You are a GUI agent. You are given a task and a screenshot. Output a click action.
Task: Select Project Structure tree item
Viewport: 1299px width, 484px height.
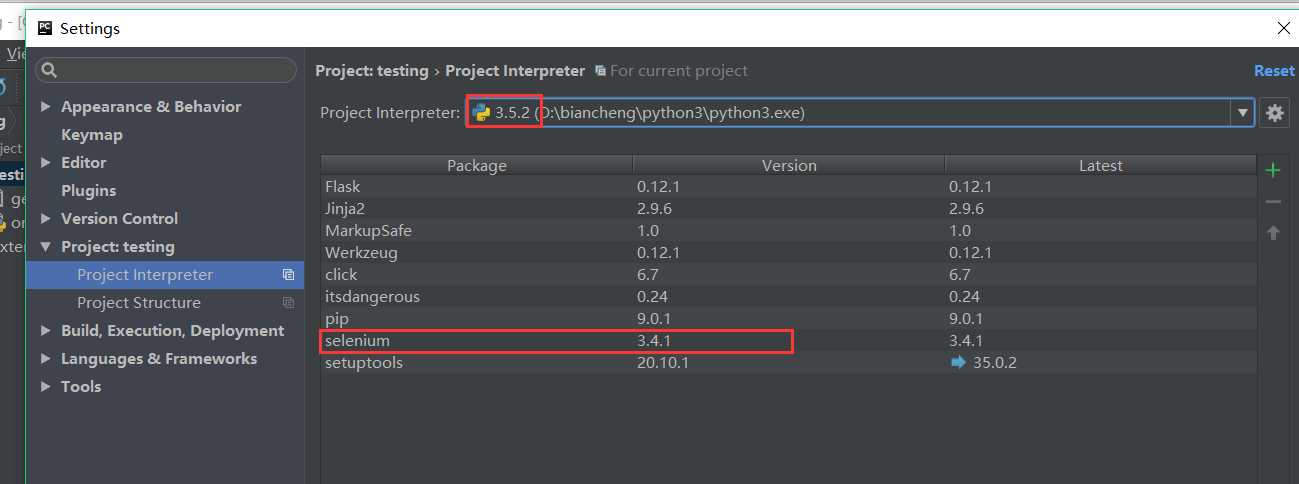(x=165, y=303)
